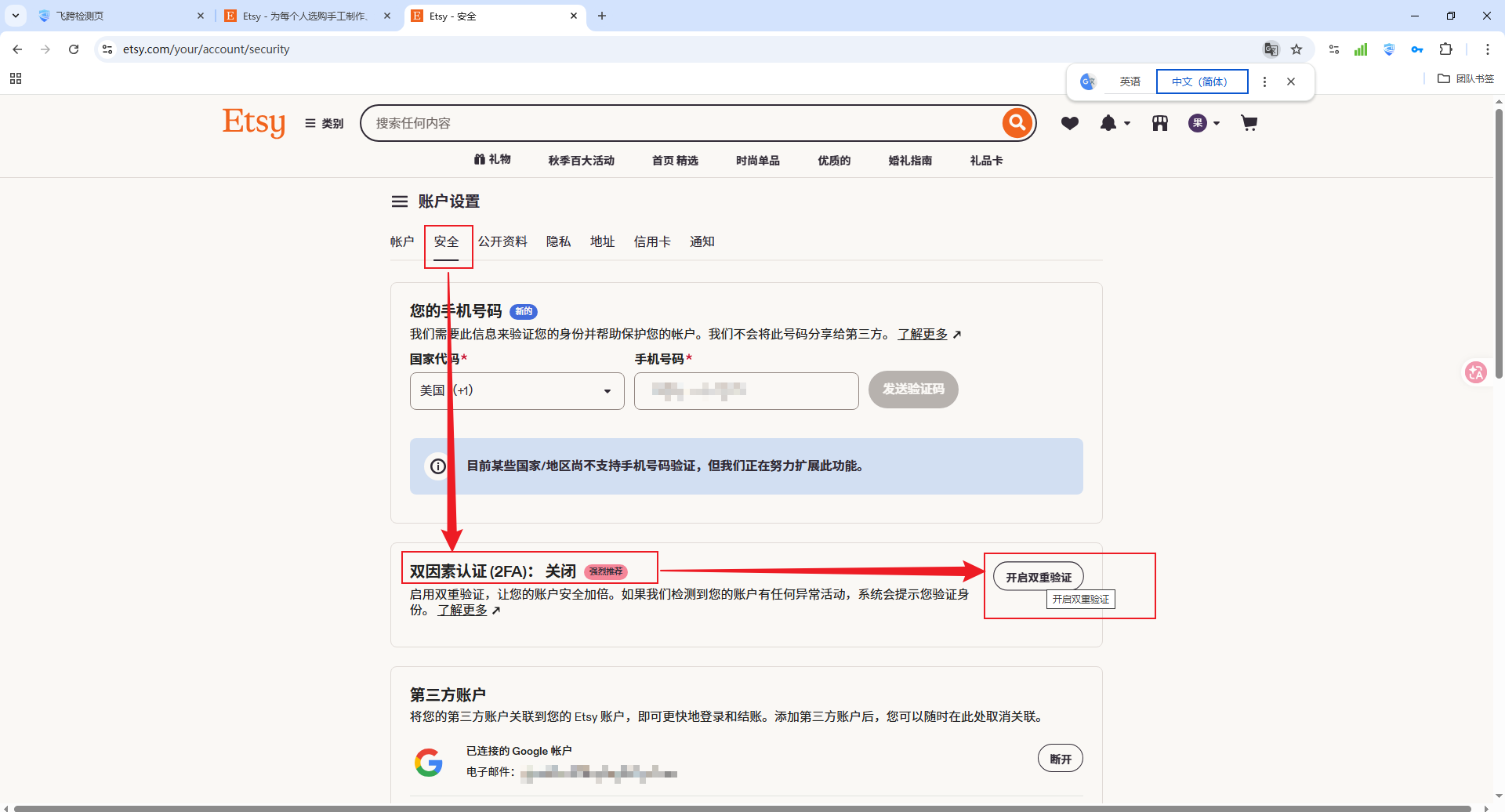Image resolution: width=1505 pixels, height=812 pixels.
Task: Open the apps grid in bookmarks bar
Action: point(16,78)
